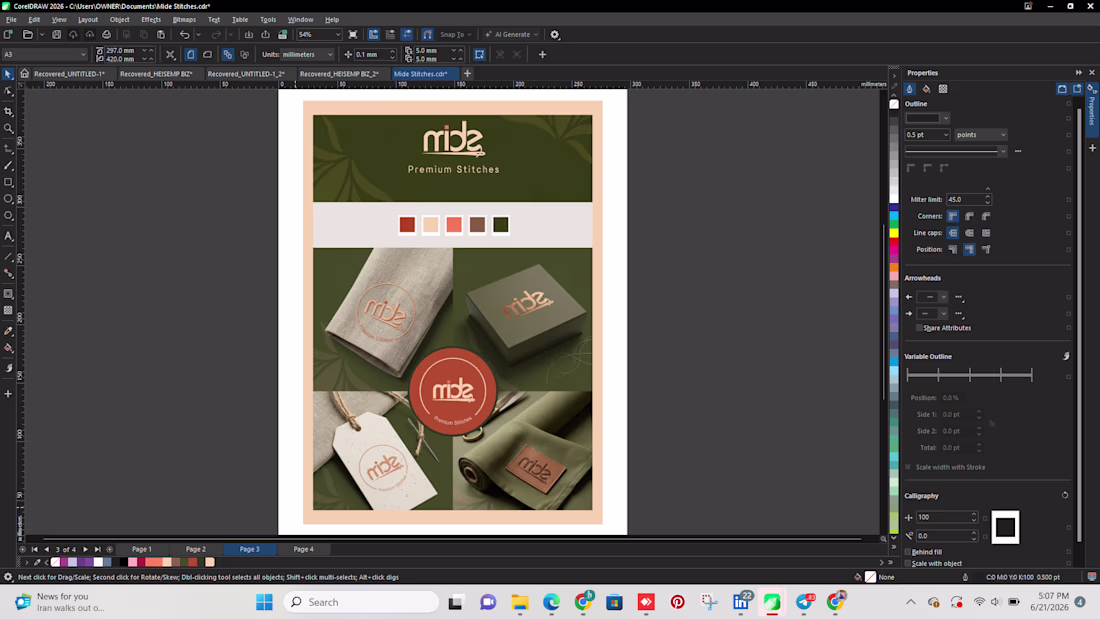The width and height of the screenshot is (1100, 619).
Task: Click the Full-screen preview icon
Action: click(353, 34)
